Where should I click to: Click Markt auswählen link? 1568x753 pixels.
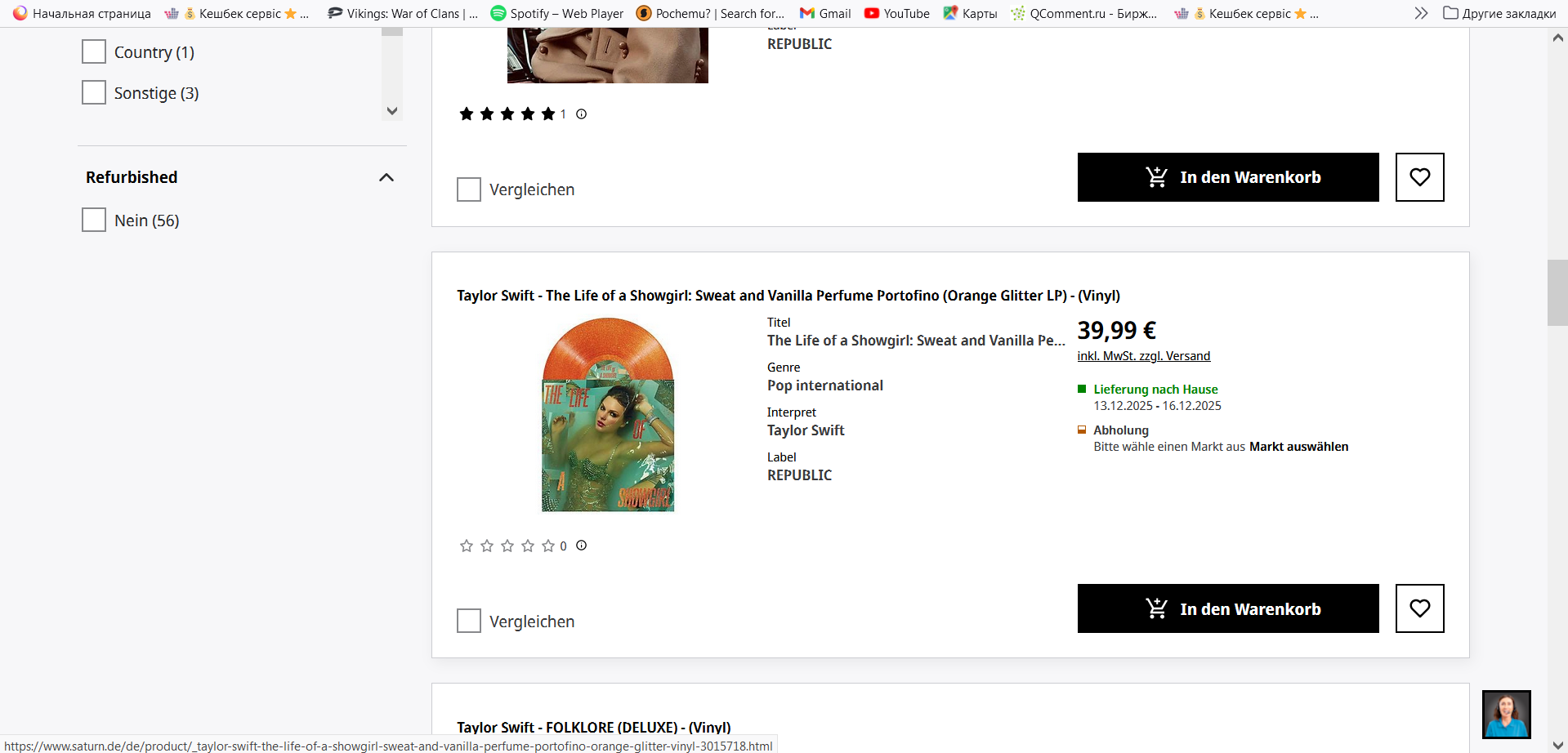(x=1298, y=447)
